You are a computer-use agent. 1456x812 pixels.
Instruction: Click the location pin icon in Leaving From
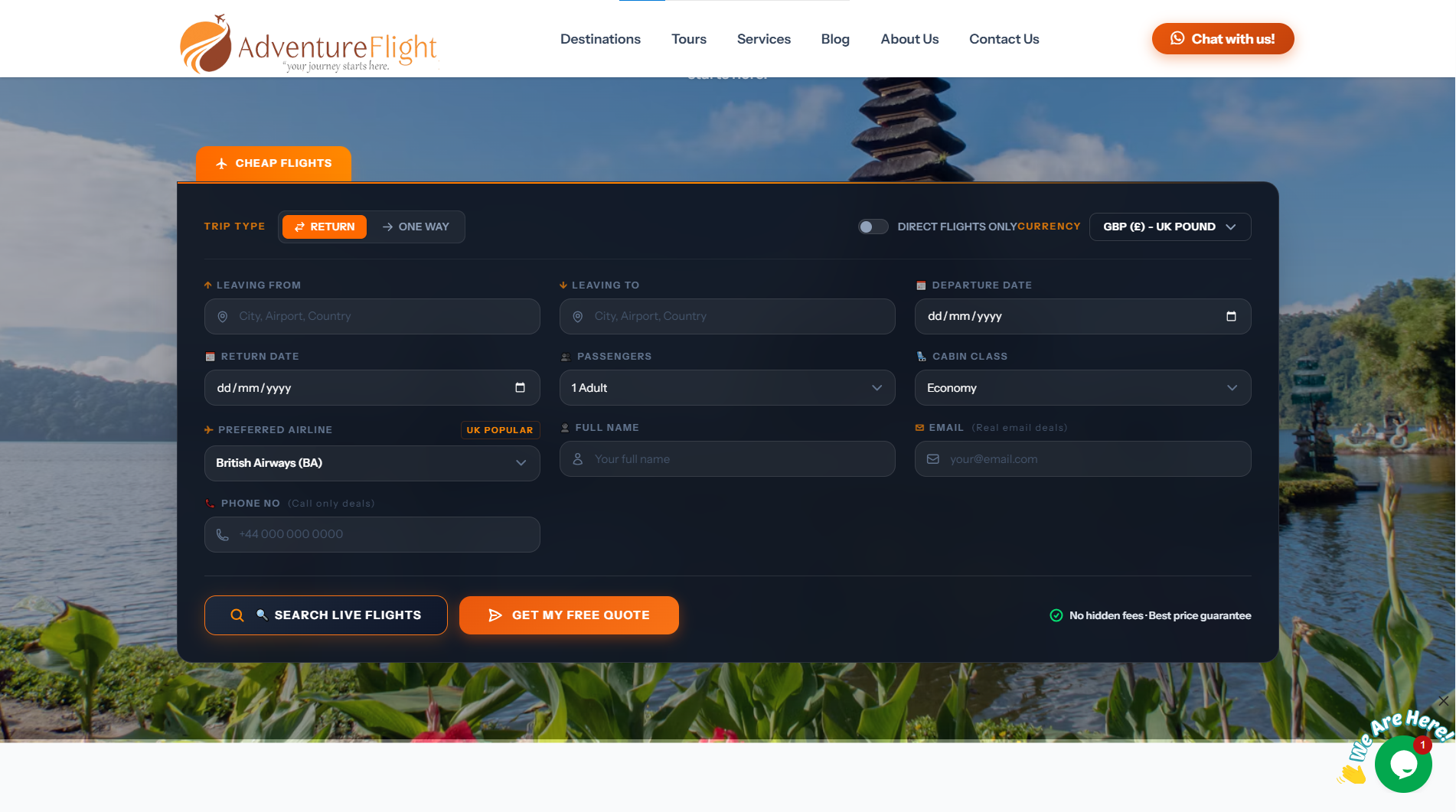coord(223,317)
